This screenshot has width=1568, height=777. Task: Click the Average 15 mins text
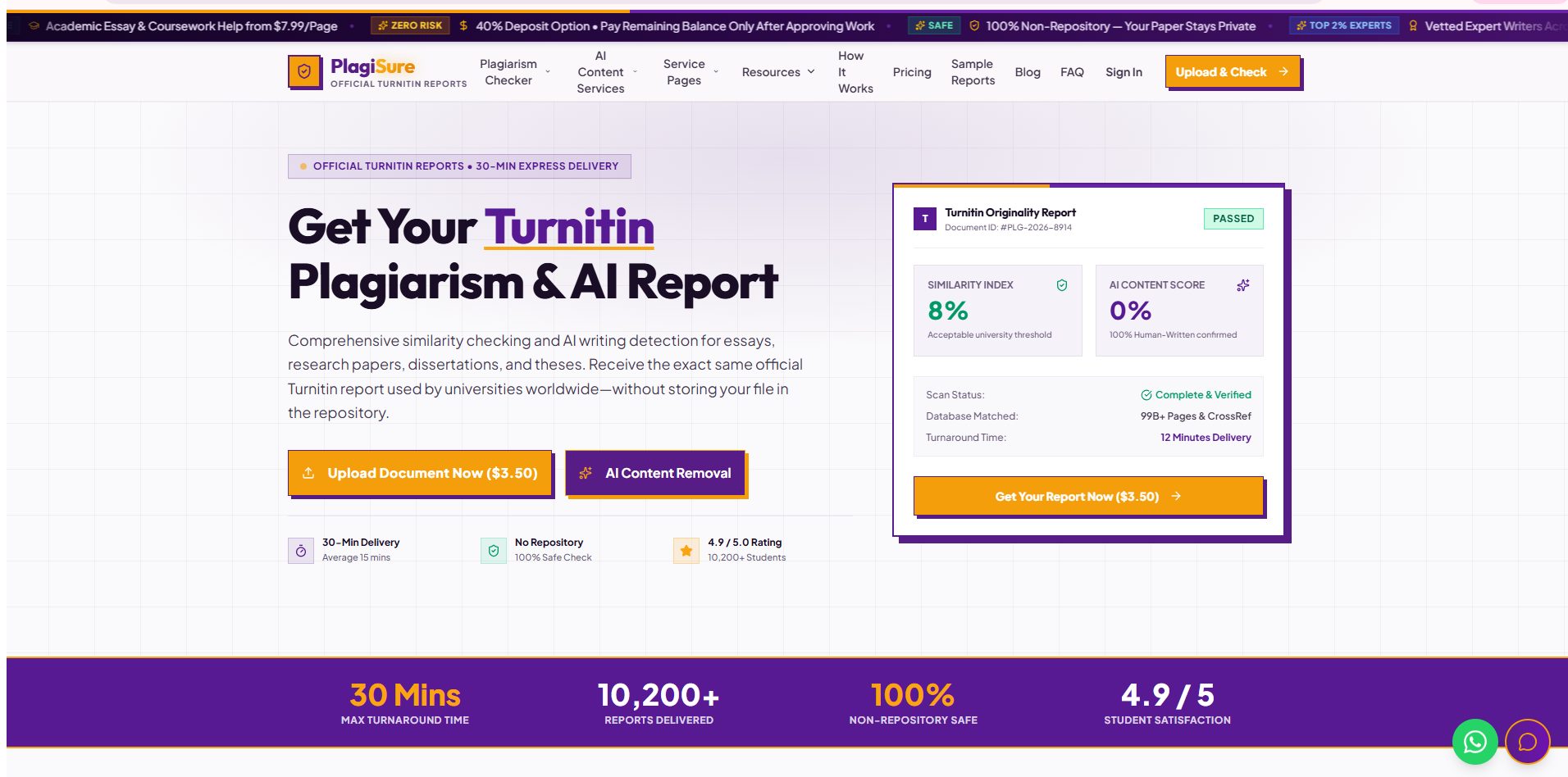click(x=356, y=557)
